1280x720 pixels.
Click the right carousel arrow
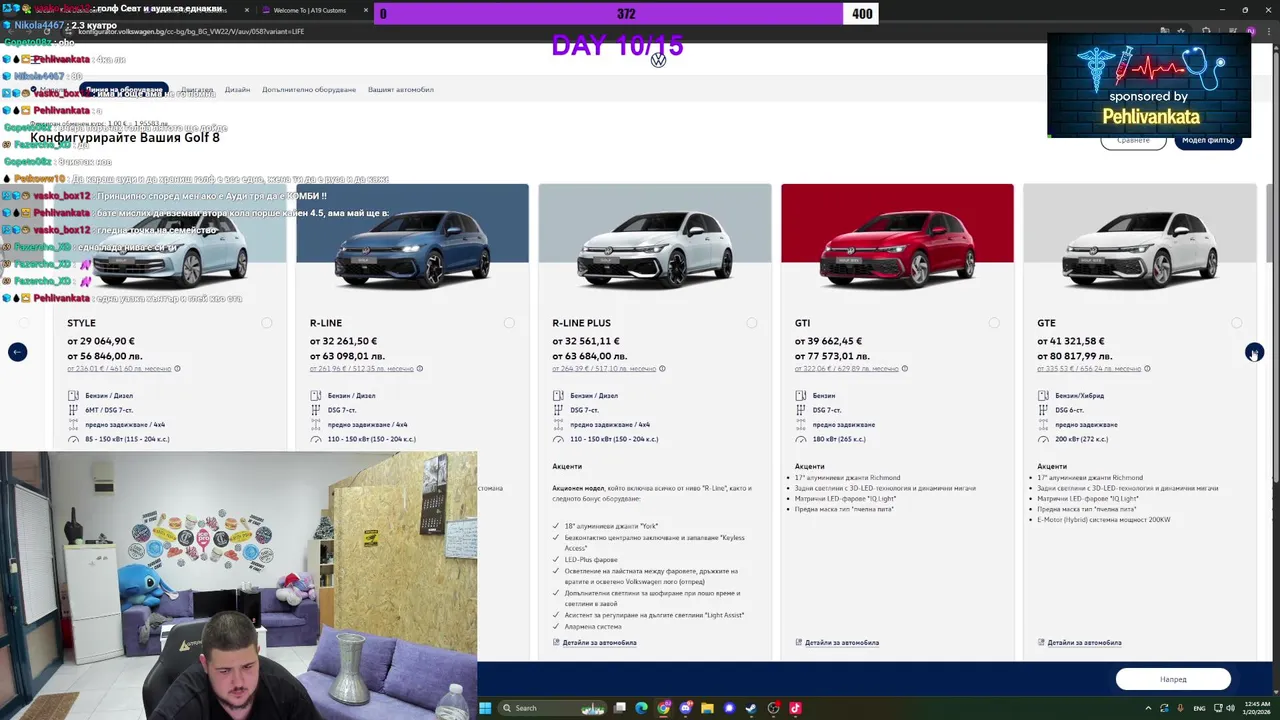point(1254,352)
